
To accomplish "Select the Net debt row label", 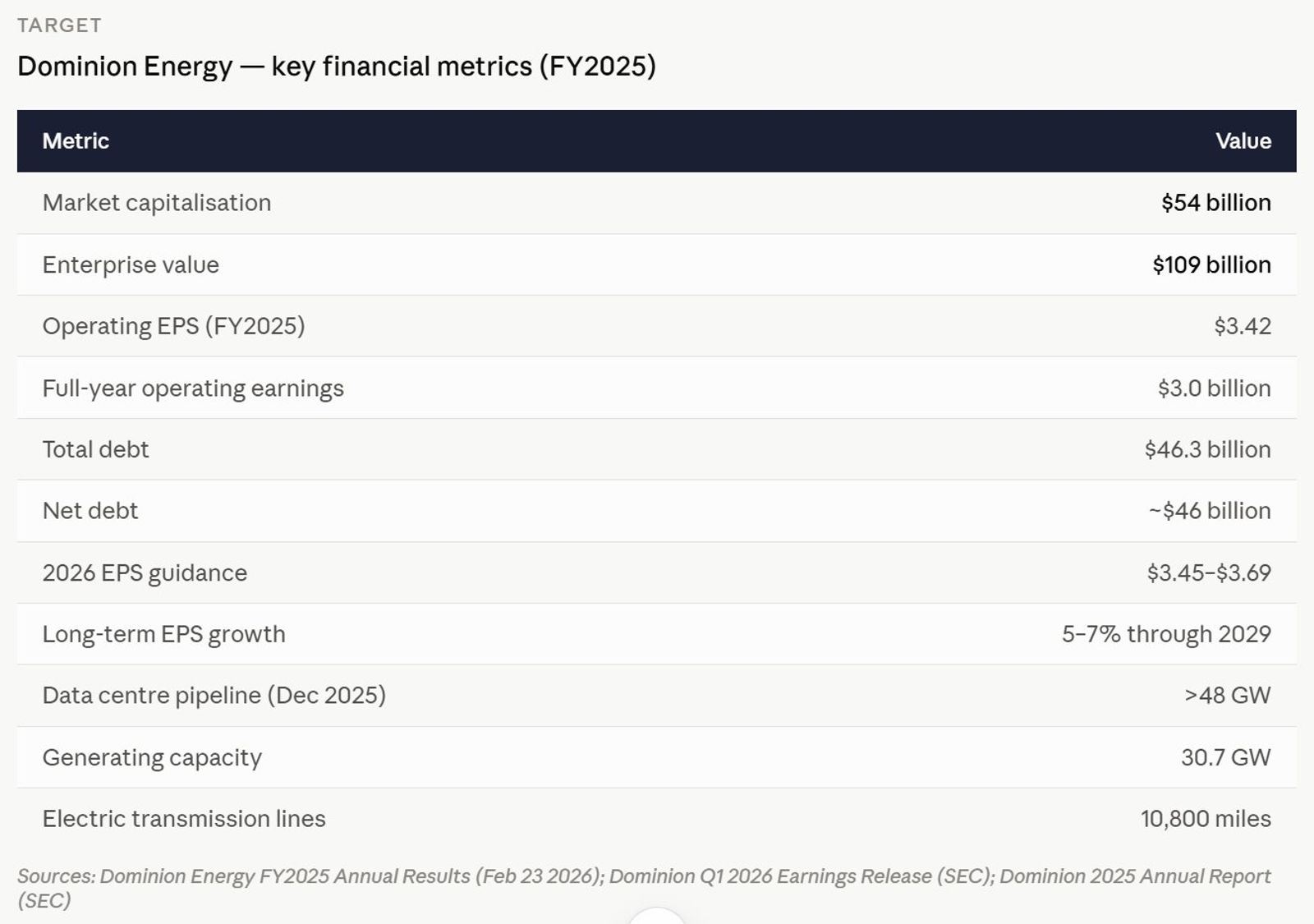I will tap(90, 511).
